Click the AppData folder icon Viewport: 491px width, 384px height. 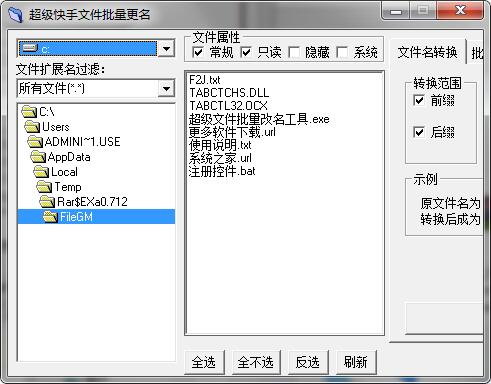click(38, 157)
